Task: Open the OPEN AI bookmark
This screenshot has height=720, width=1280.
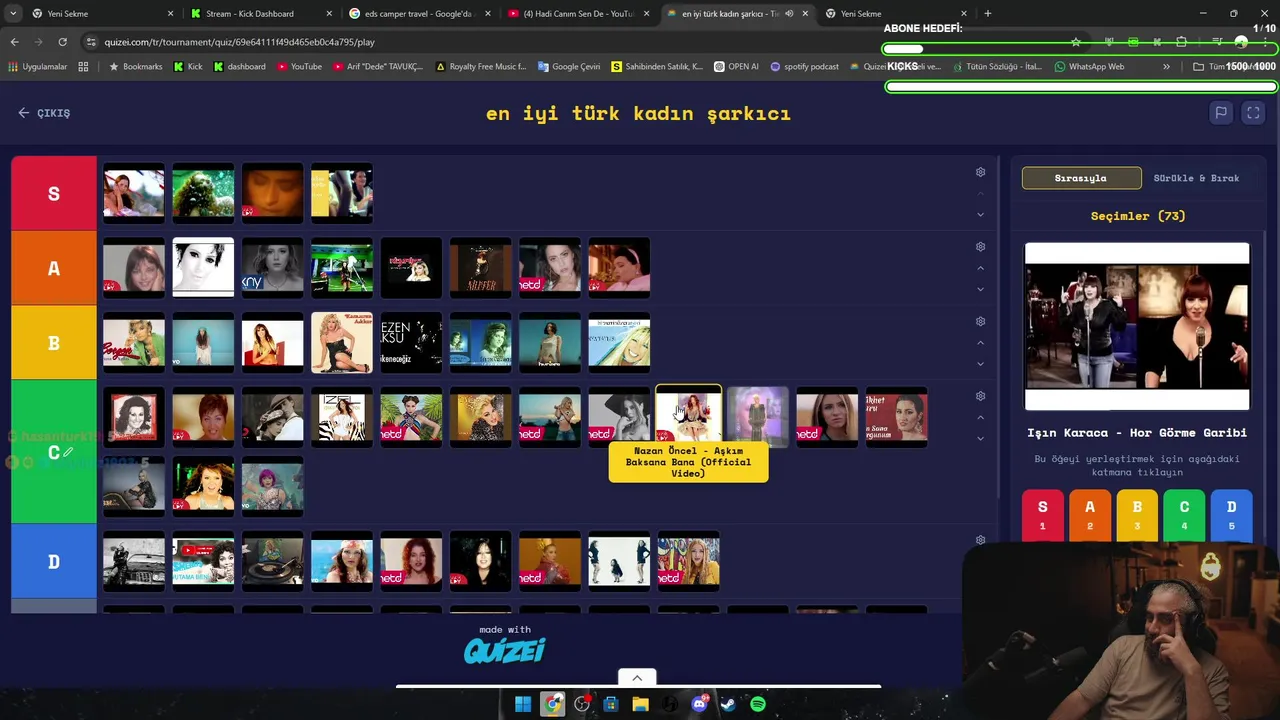Action: coord(736,66)
